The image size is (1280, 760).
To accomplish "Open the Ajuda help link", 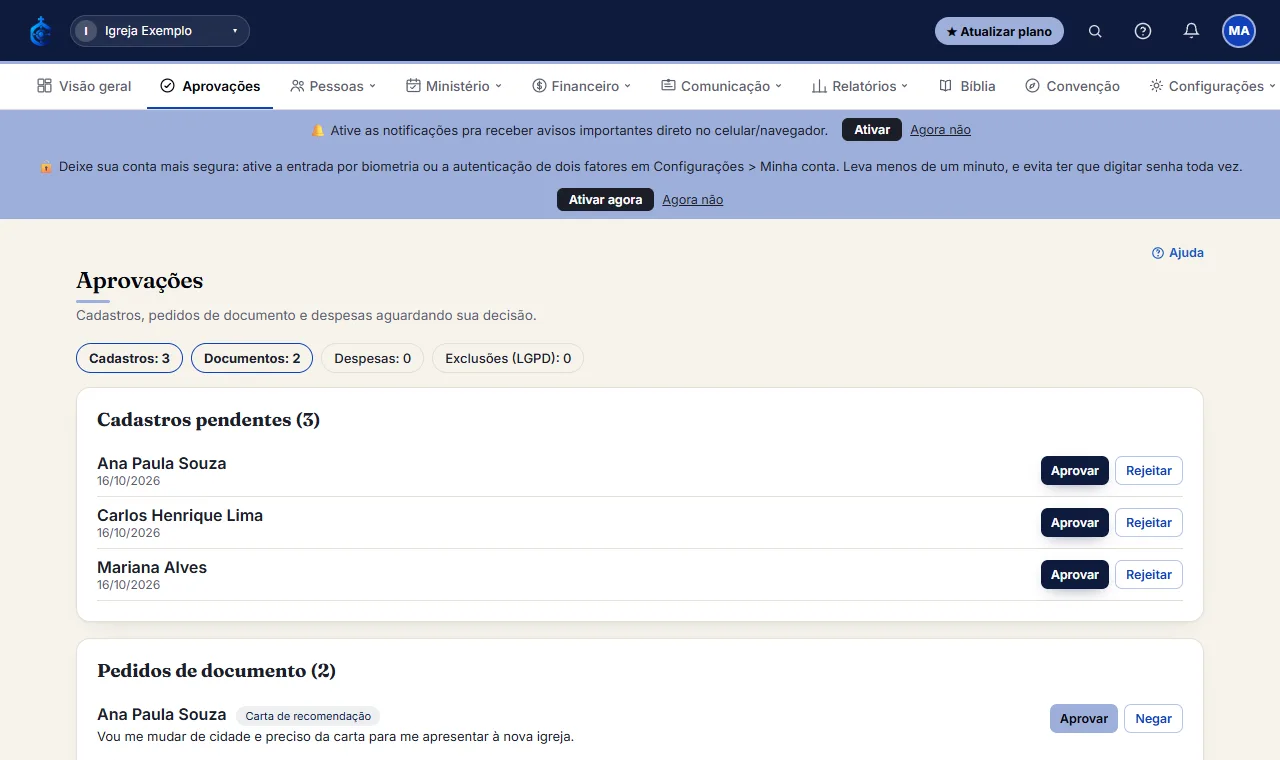I will click(x=1178, y=253).
